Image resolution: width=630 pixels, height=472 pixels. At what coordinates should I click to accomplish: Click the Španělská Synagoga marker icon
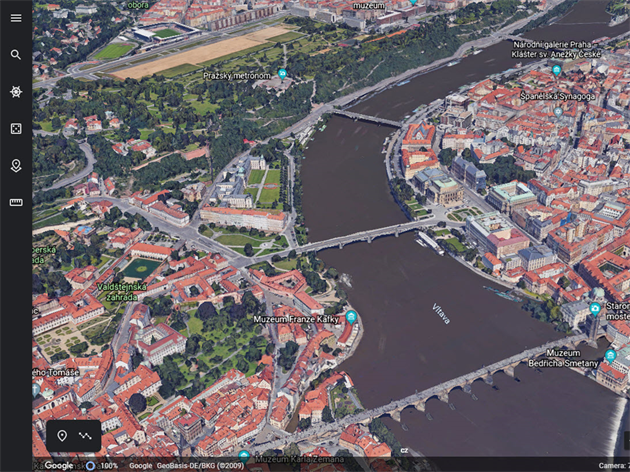point(558,112)
